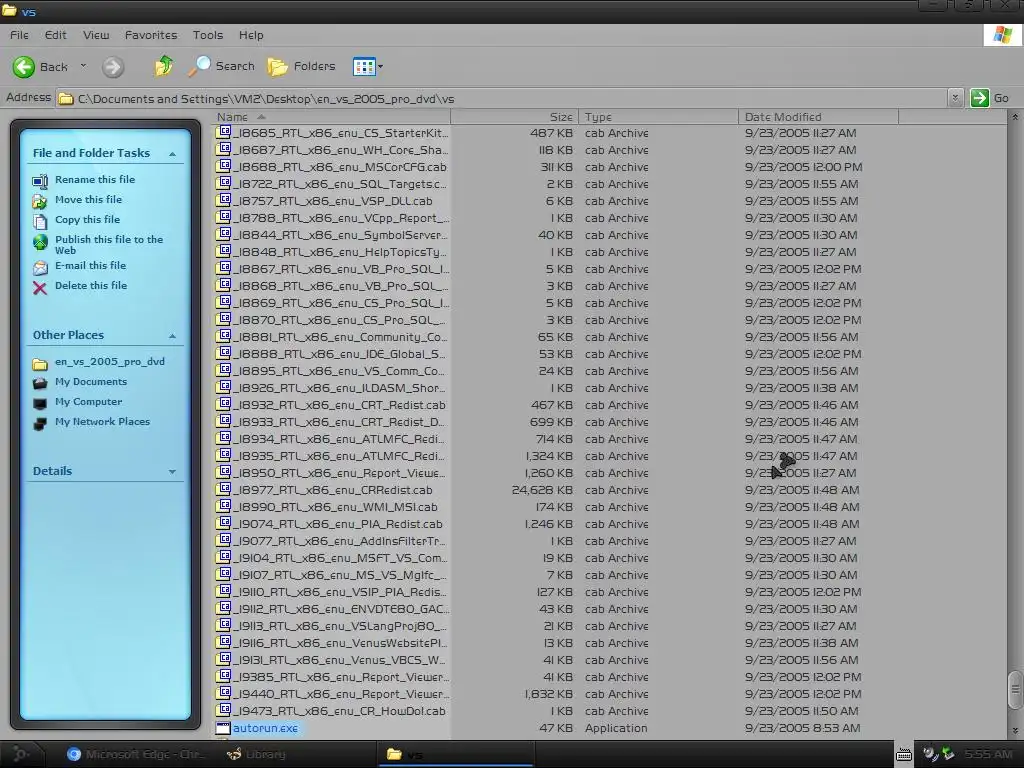The height and width of the screenshot is (768, 1024).
Task: Sort by the Date Modified column header
Action: (x=819, y=117)
